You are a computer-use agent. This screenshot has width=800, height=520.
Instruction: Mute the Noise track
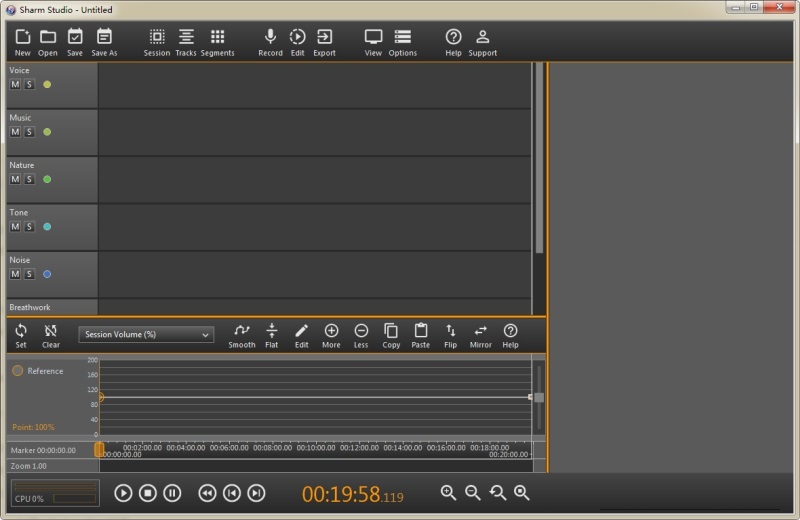(x=15, y=274)
